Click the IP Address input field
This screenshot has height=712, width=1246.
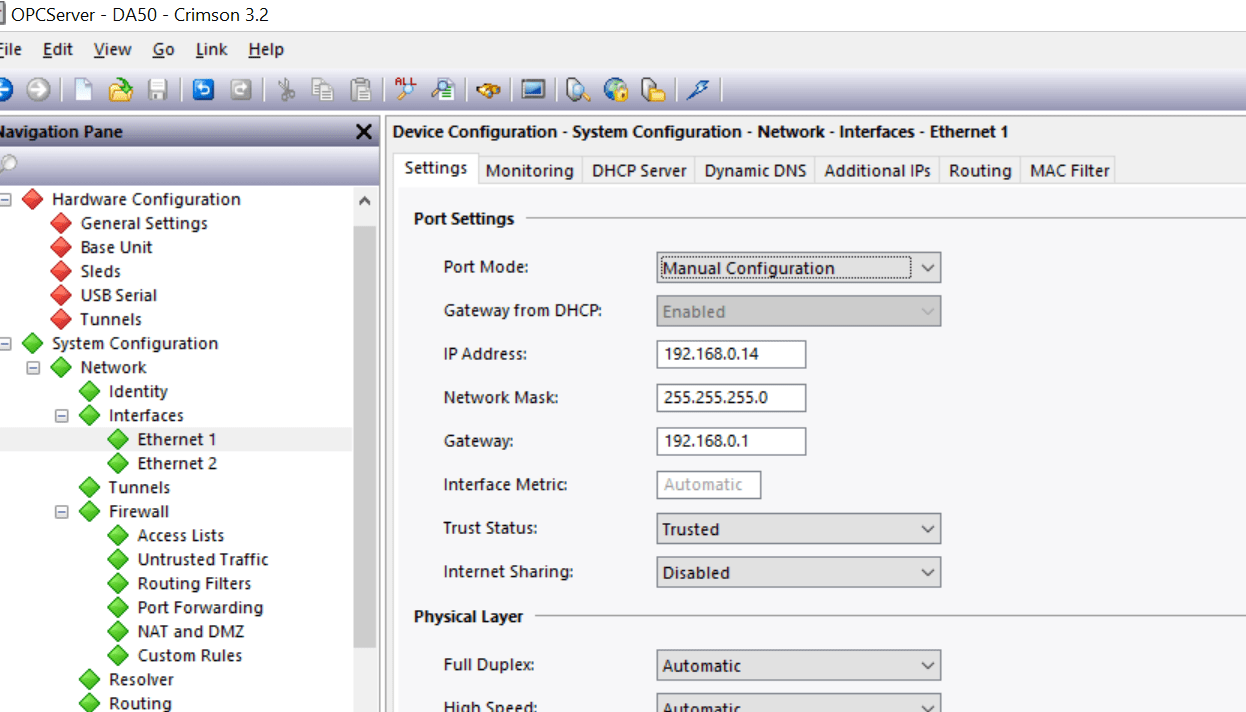click(731, 354)
